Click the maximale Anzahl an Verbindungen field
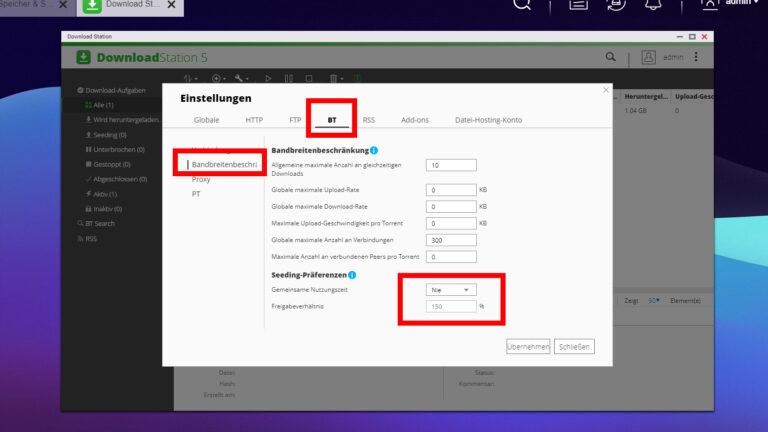 tap(451, 240)
